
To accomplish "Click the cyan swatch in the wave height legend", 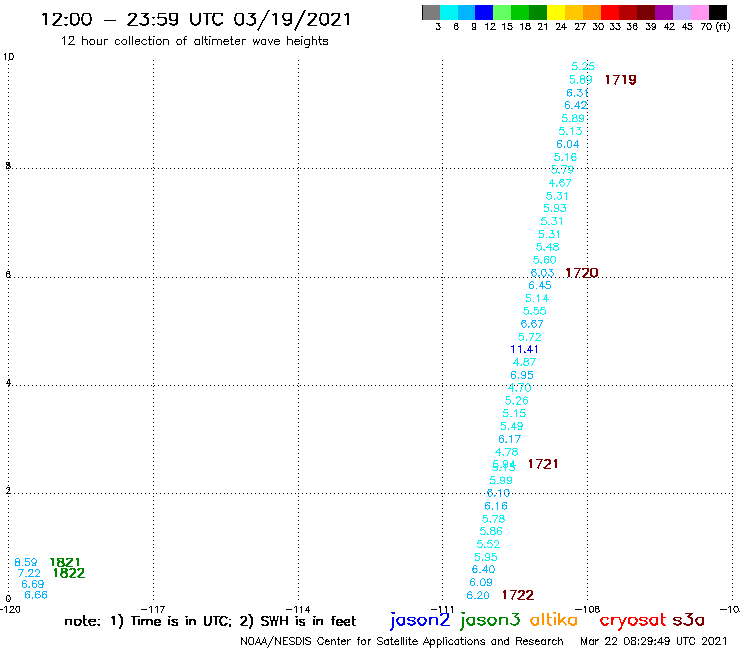I will pyautogui.click(x=448, y=12).
